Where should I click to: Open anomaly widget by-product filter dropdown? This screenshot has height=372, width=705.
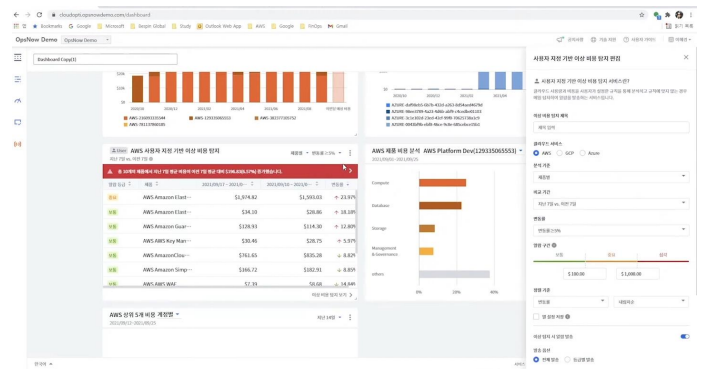click(299, 153)
